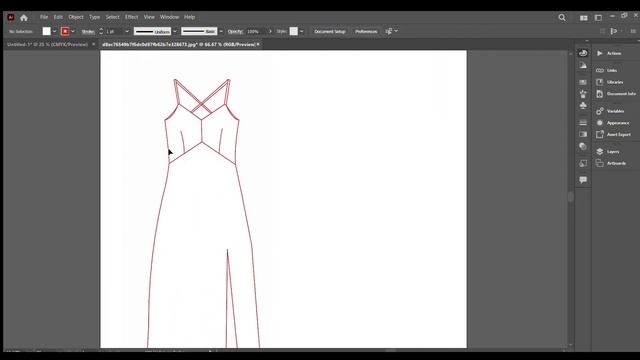Expand the width profile dropdown arrow
Viewport: 640px width, 360px height.
(175, 31)
